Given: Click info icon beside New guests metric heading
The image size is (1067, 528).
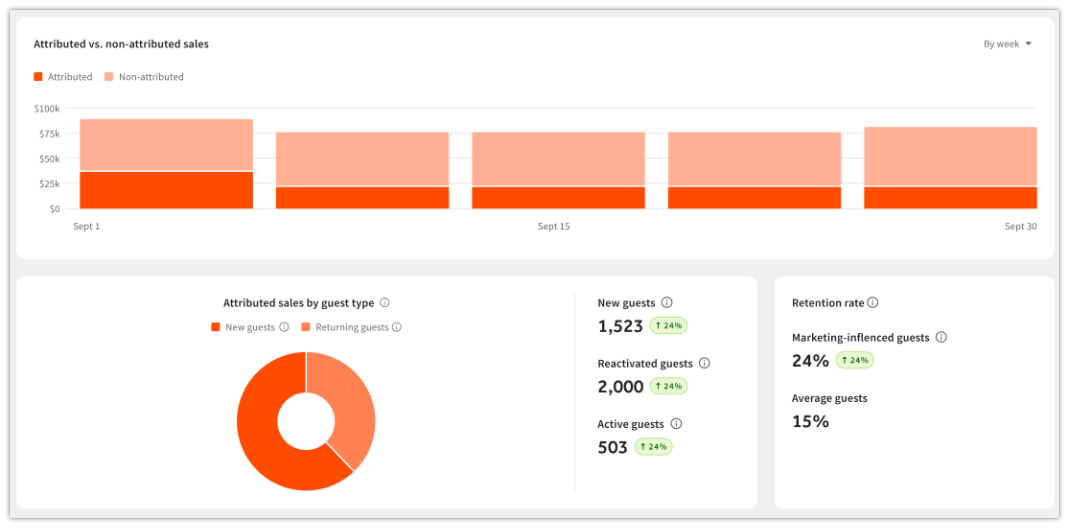Looking at the screenshot, I should pyautogui.click(x=667, y=303).
